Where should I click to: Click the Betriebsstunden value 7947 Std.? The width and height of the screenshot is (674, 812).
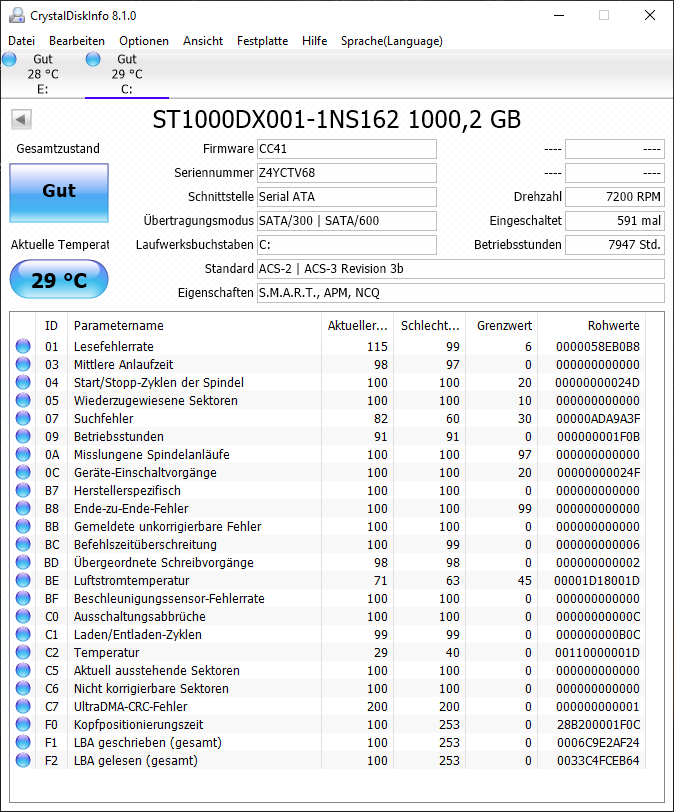[x=615, y=245]
